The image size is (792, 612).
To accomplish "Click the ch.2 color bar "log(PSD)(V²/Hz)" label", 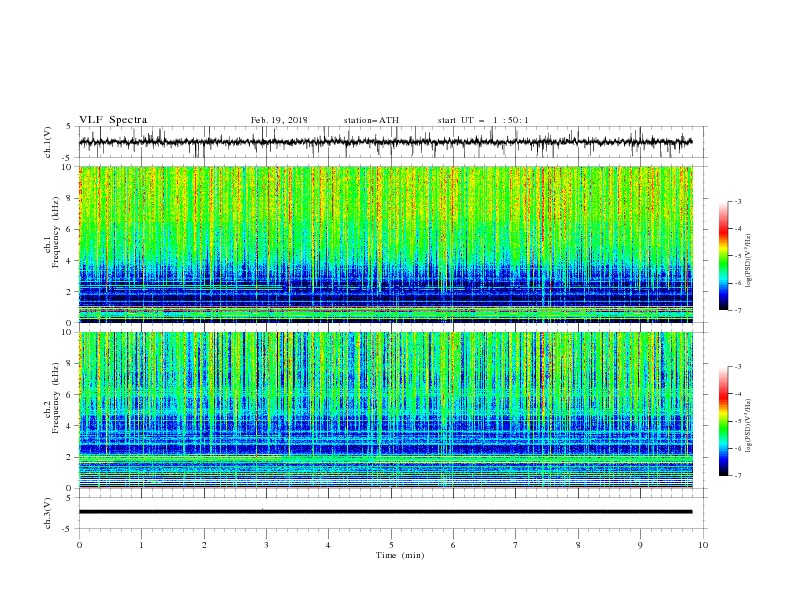I will click(x=748, y=426).
